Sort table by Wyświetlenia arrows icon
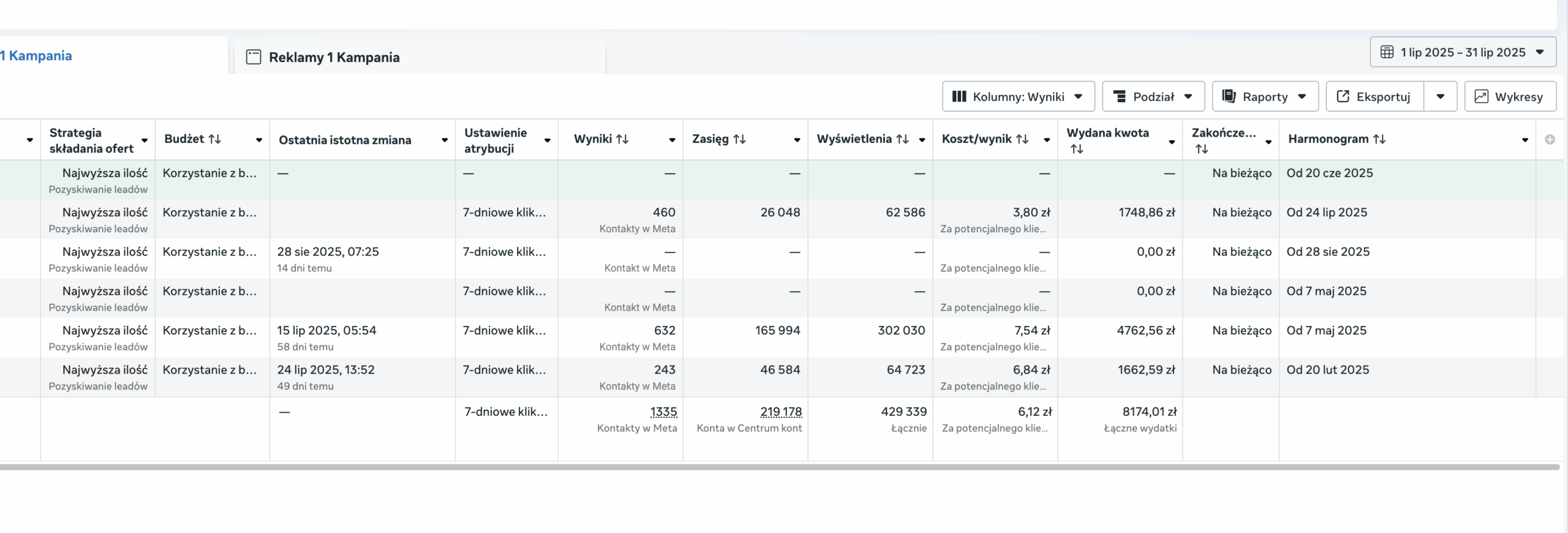The image size is (1568, 533). [x=902, y=139]
